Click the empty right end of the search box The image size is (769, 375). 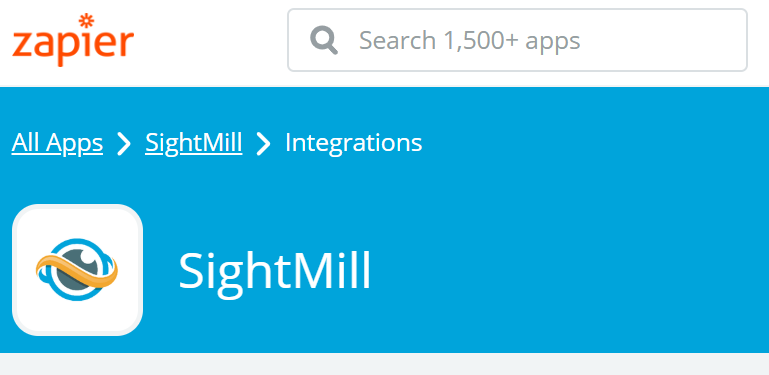click(687, 40)
